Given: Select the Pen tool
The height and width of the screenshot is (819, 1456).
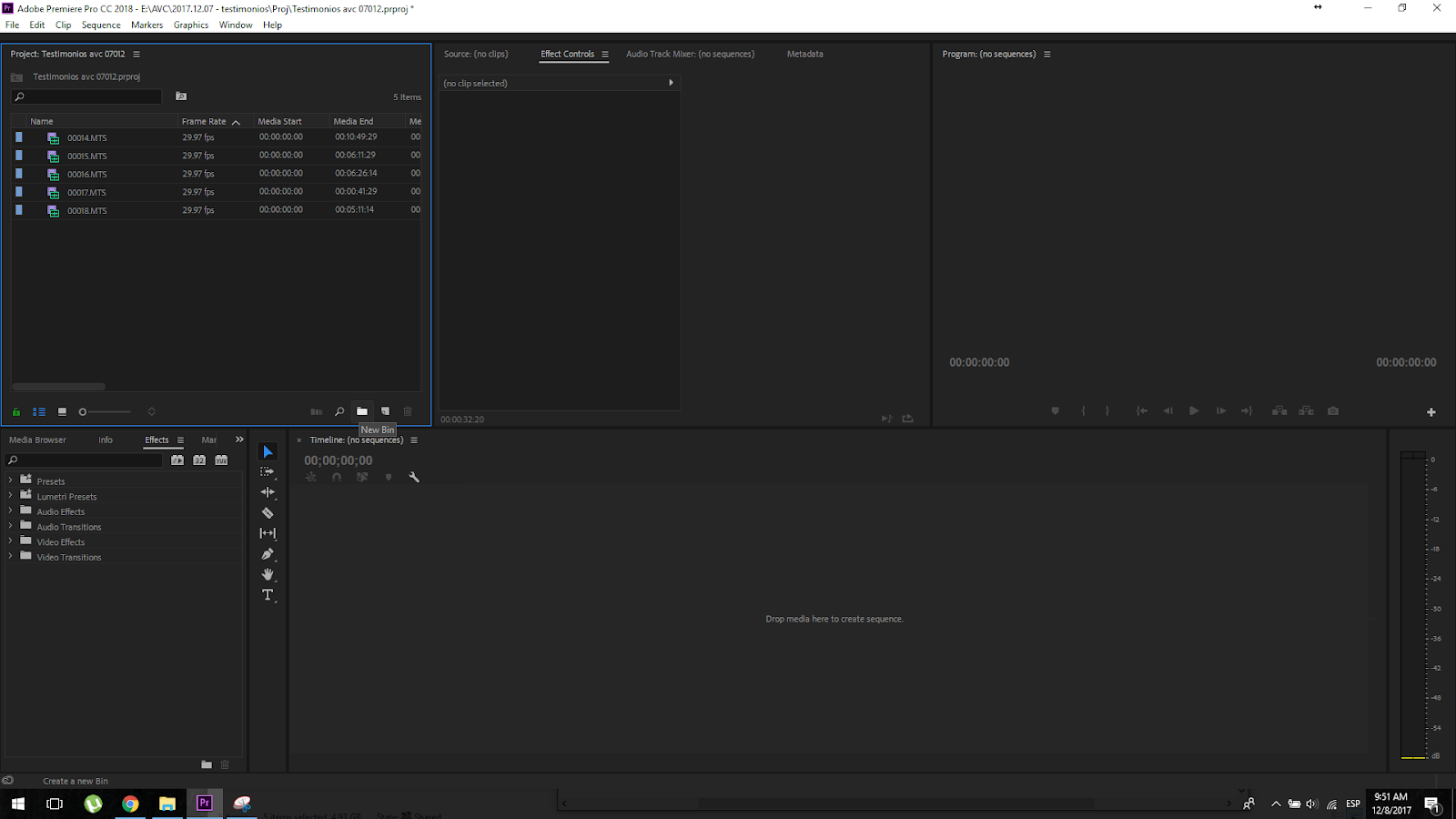Looking at the screenshot, I should click(x=268, y=554).
